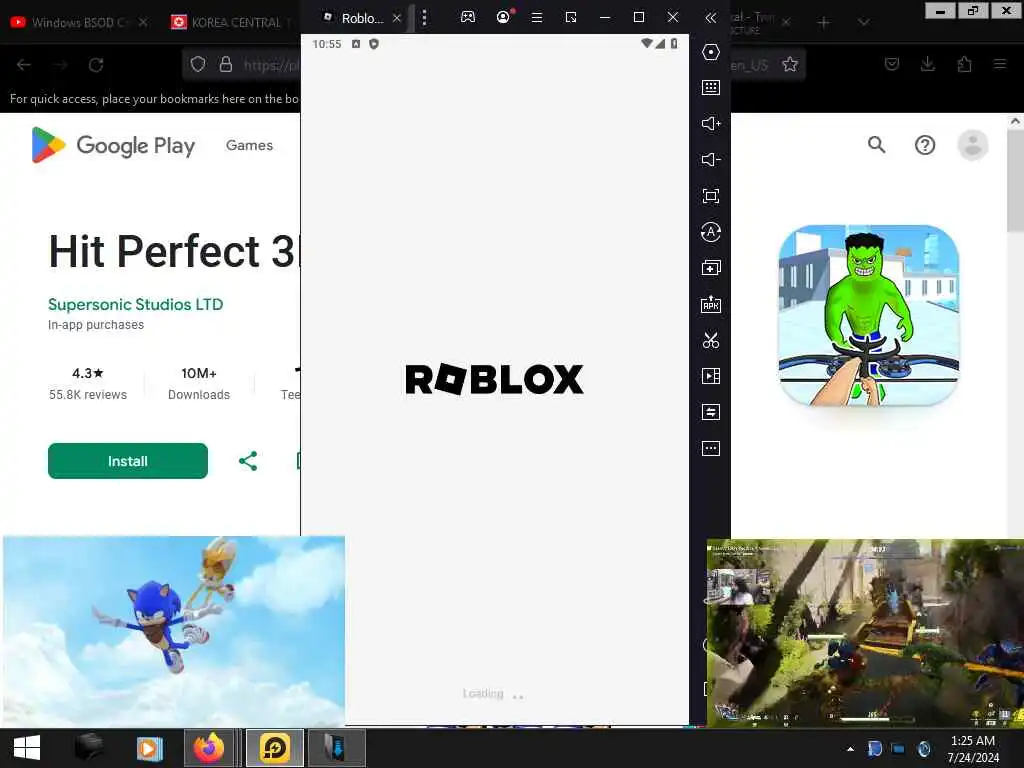Open Google Play help question mark
Viewport: 1024px width, 768px height.
point(925,145)
